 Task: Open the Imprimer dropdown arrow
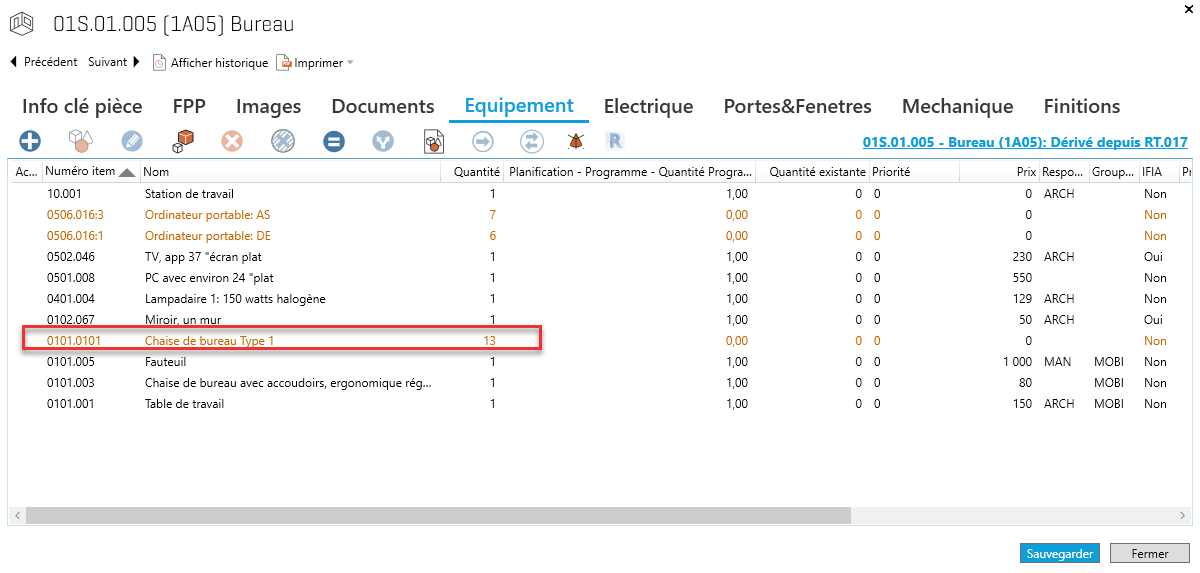point(350,63)
